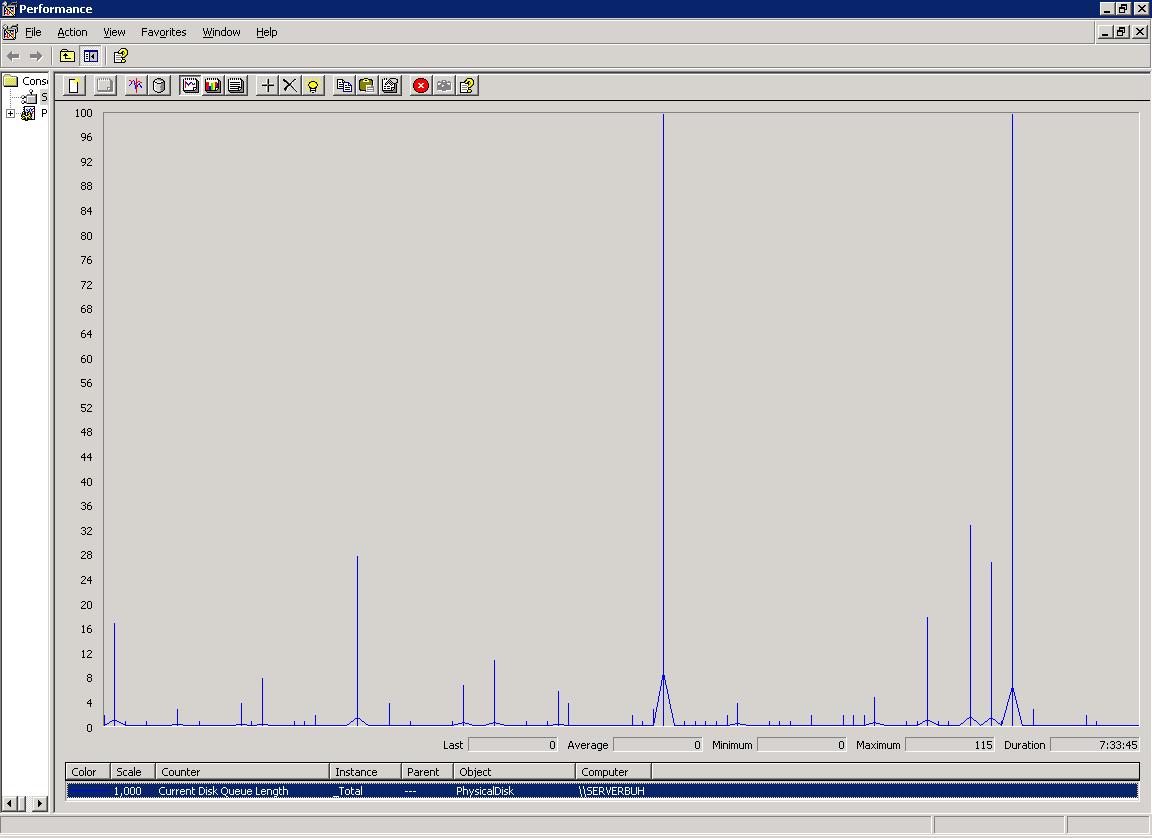The width and height of the screenshot is (1152, 838).
Task: Click the Object column header
Action: pyautogui.click(x=514, y=772)
